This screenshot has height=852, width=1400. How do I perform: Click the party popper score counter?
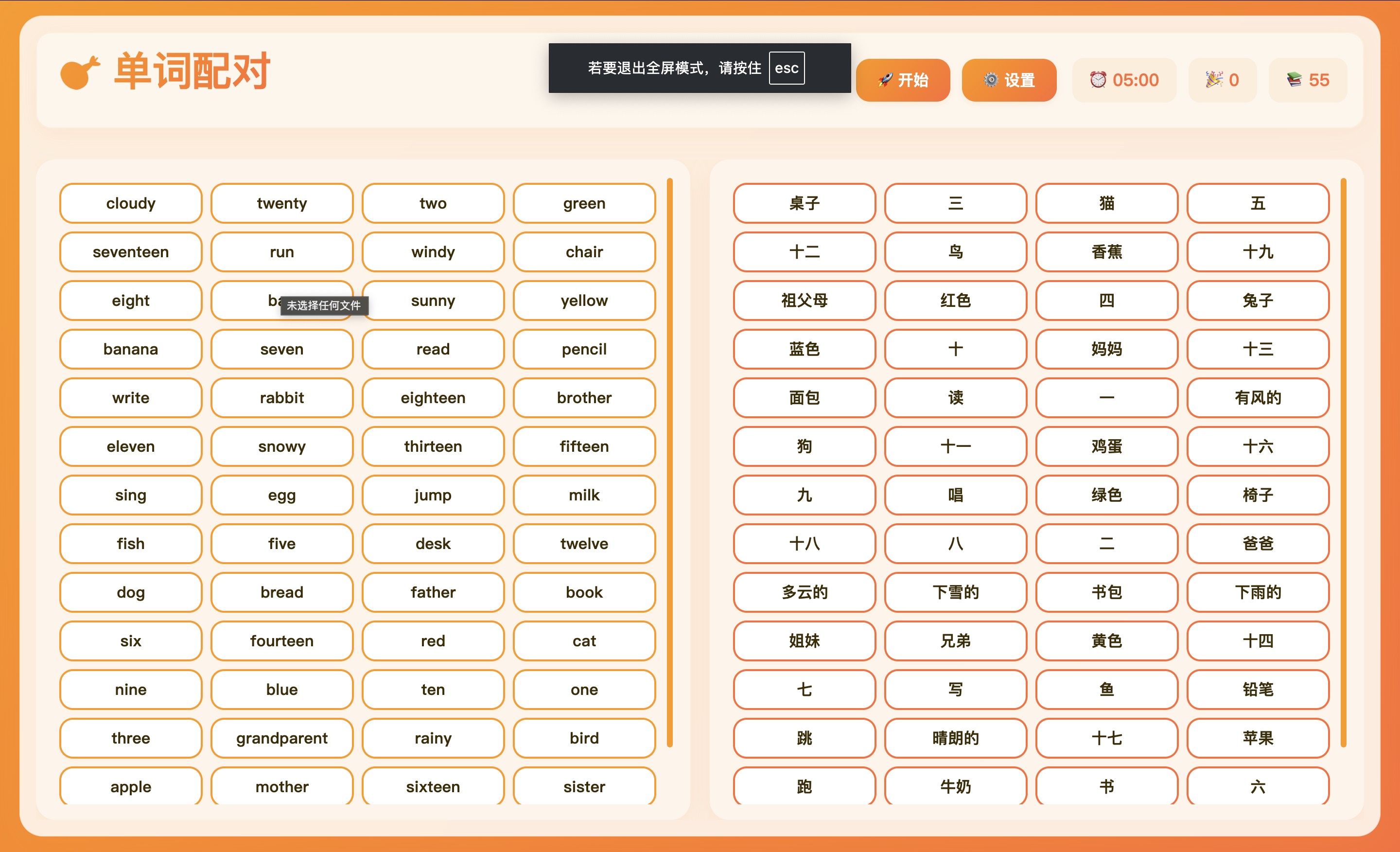tap(1222, 80)
